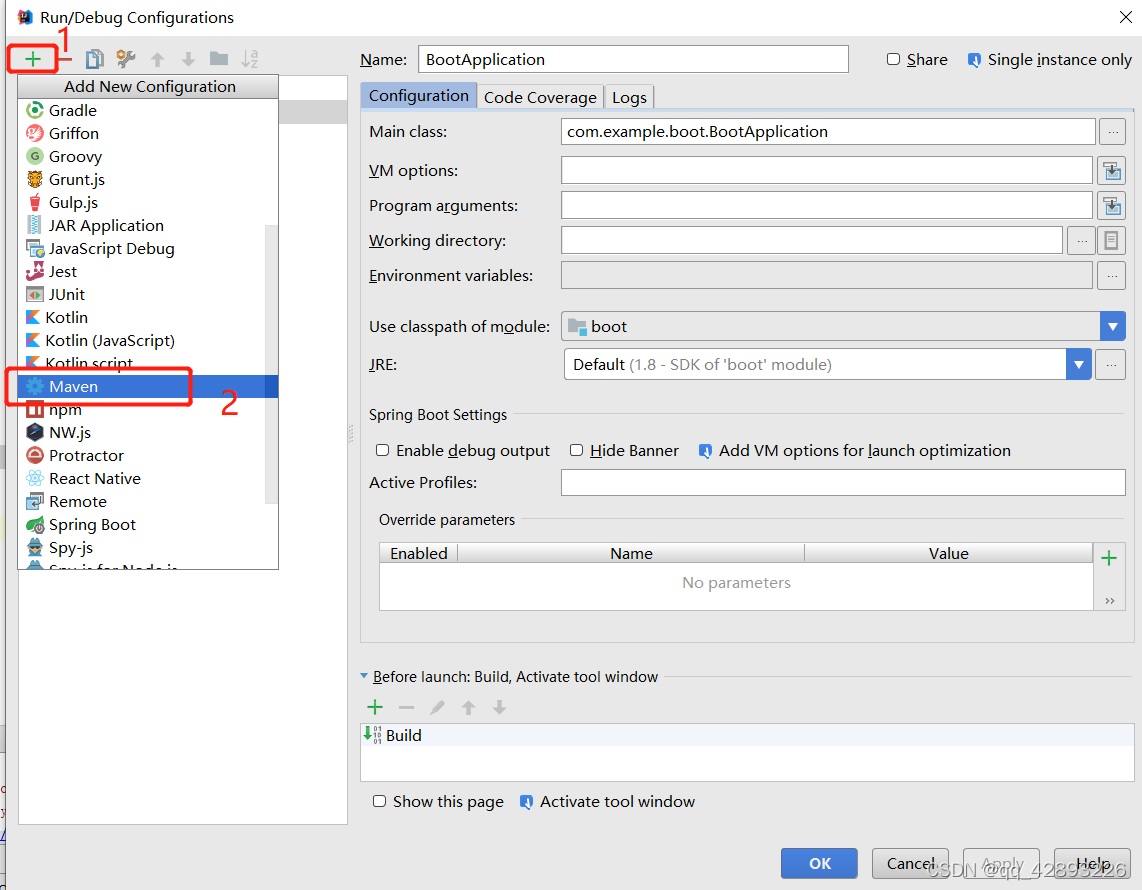Add an override parameter with green plus
Viewport: 1142px width, 890px height.
tap(1108, 558)
